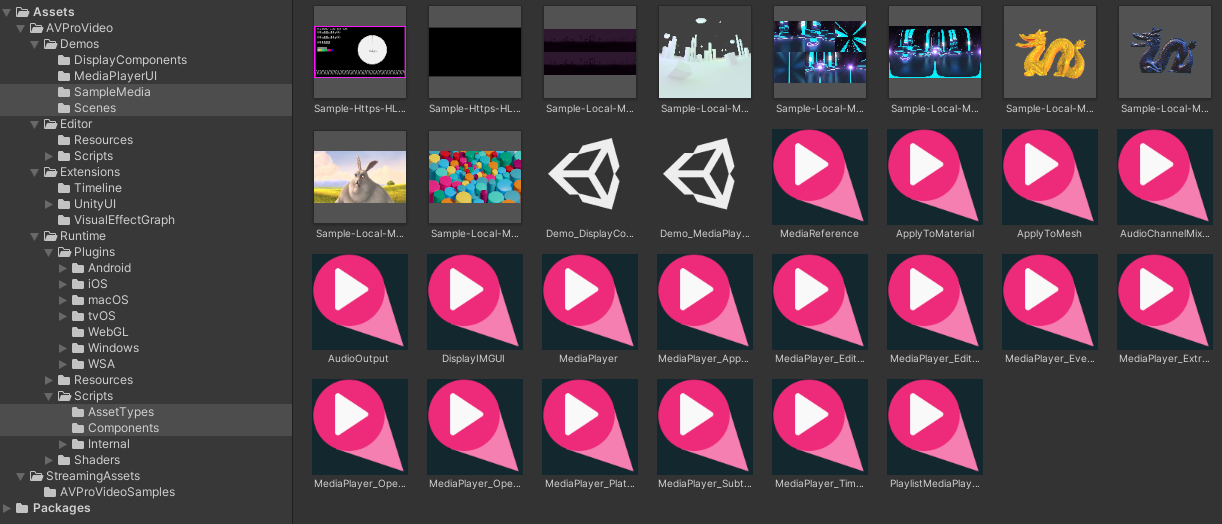Screen dimensions: 1222x524
Task: Select the ApplyToMaterial script icon
Action: coord(934,176)
